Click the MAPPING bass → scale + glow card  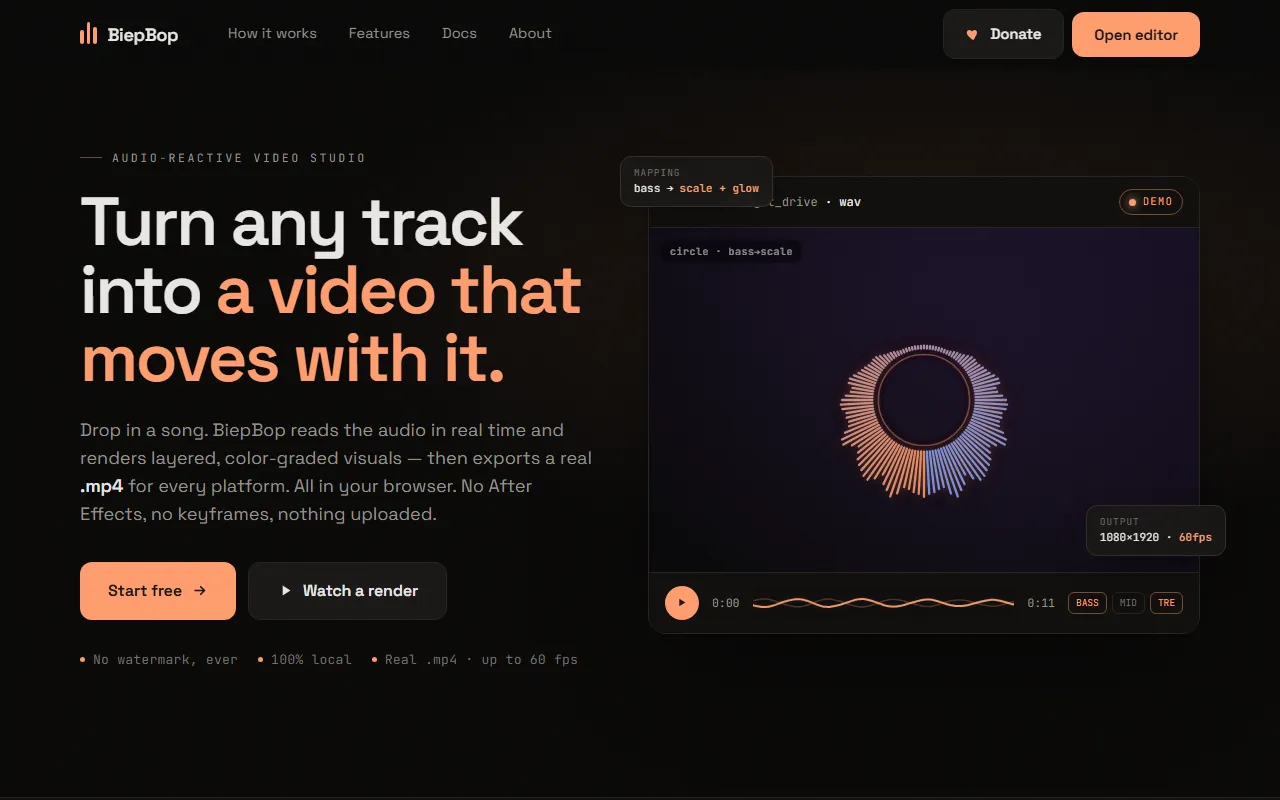click(x=696, y=181)
